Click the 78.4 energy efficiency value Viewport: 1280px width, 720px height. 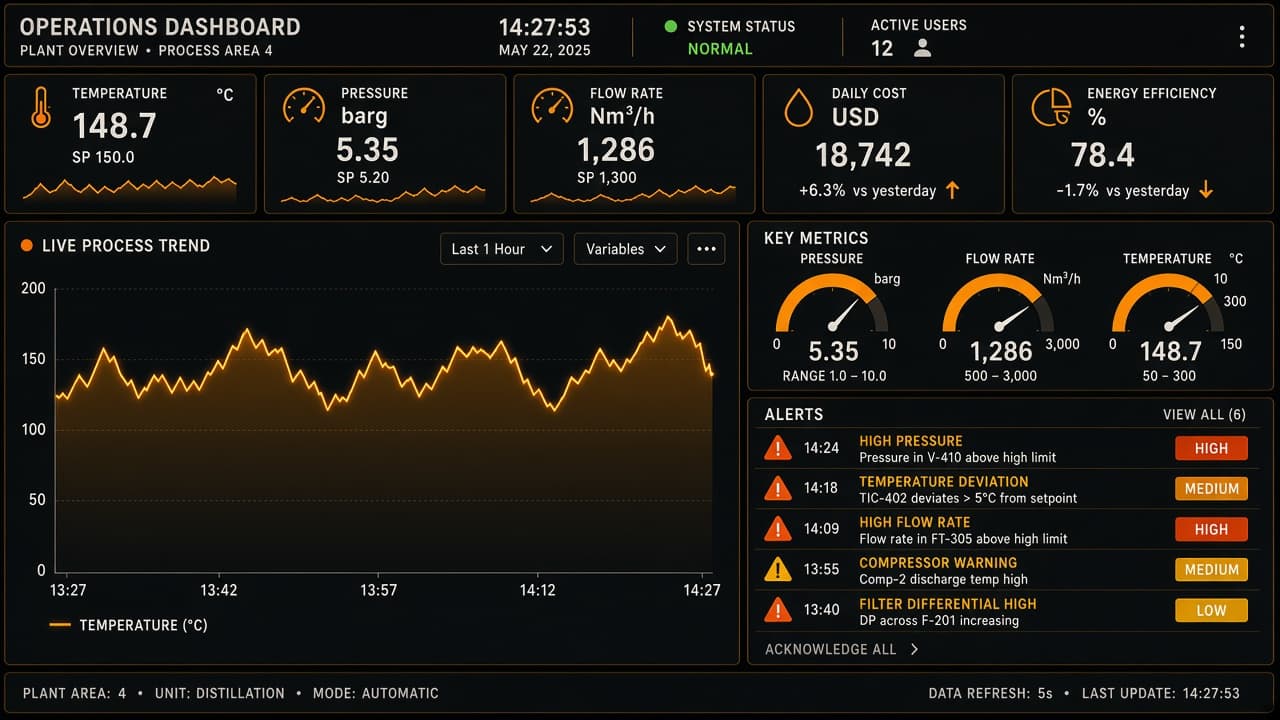tap(1103, 155)
